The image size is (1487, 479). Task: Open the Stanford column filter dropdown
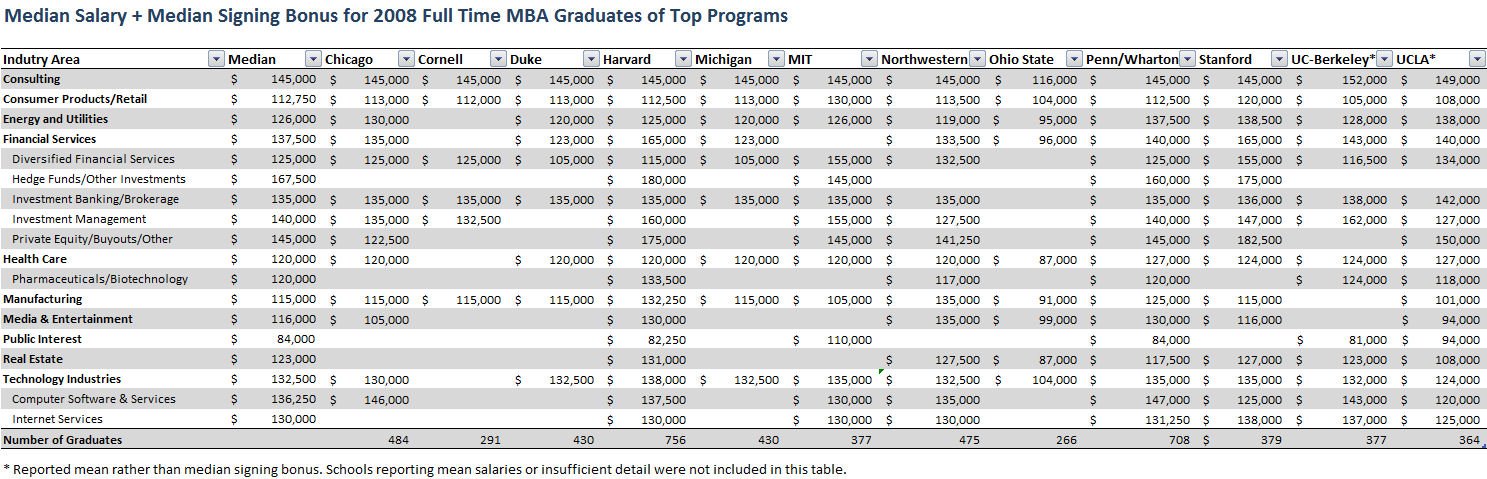[x=1279, y=59]
